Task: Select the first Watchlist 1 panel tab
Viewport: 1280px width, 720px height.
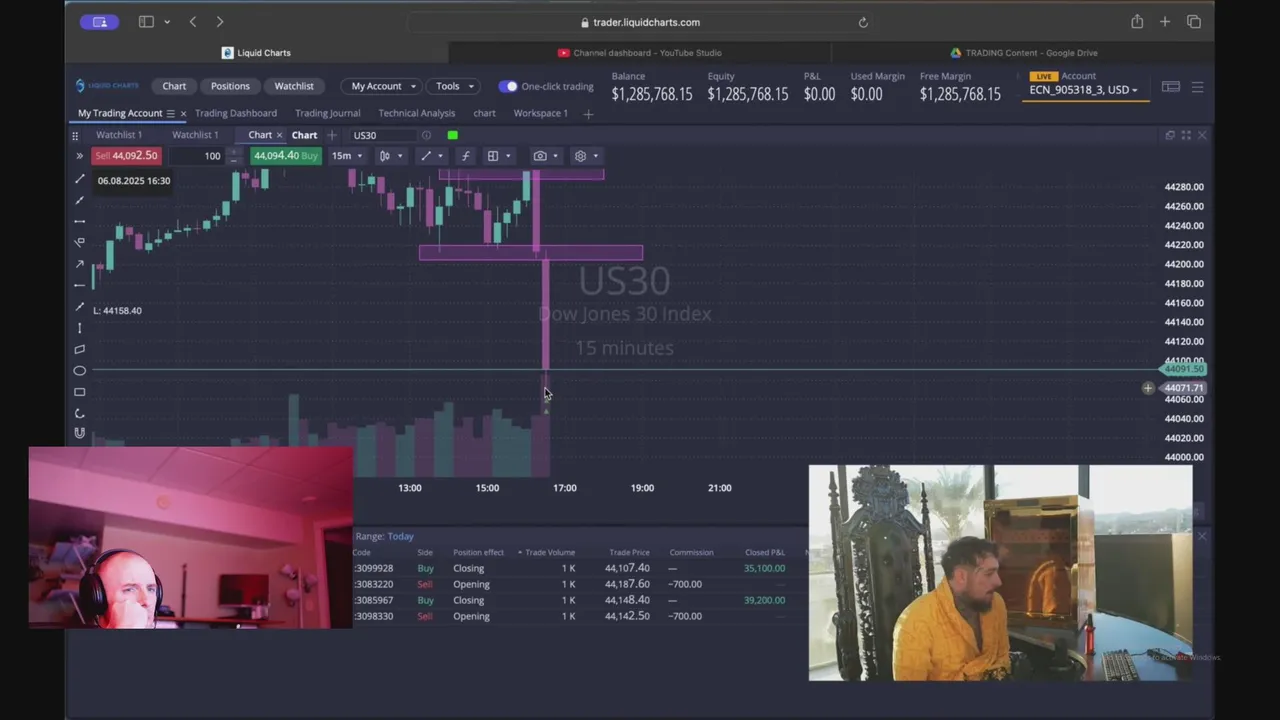Action: (118, 135)
